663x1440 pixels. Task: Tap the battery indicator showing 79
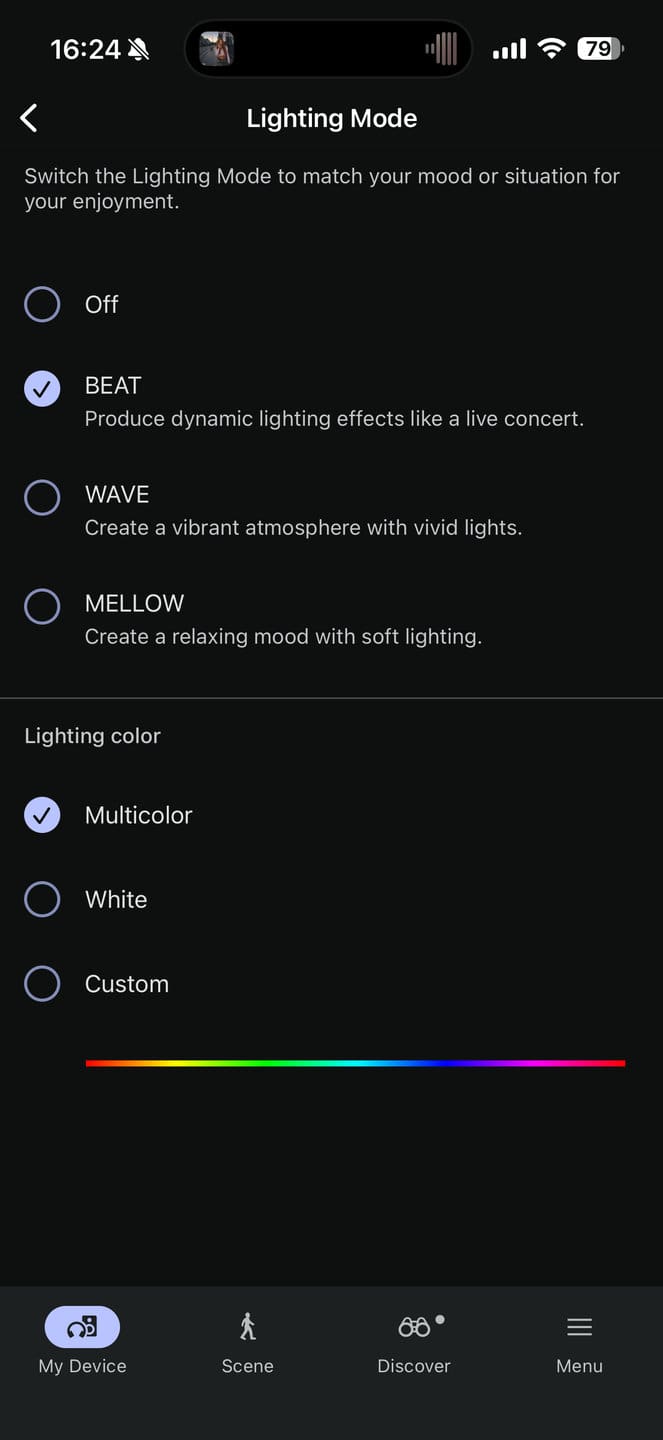[601, 48]
